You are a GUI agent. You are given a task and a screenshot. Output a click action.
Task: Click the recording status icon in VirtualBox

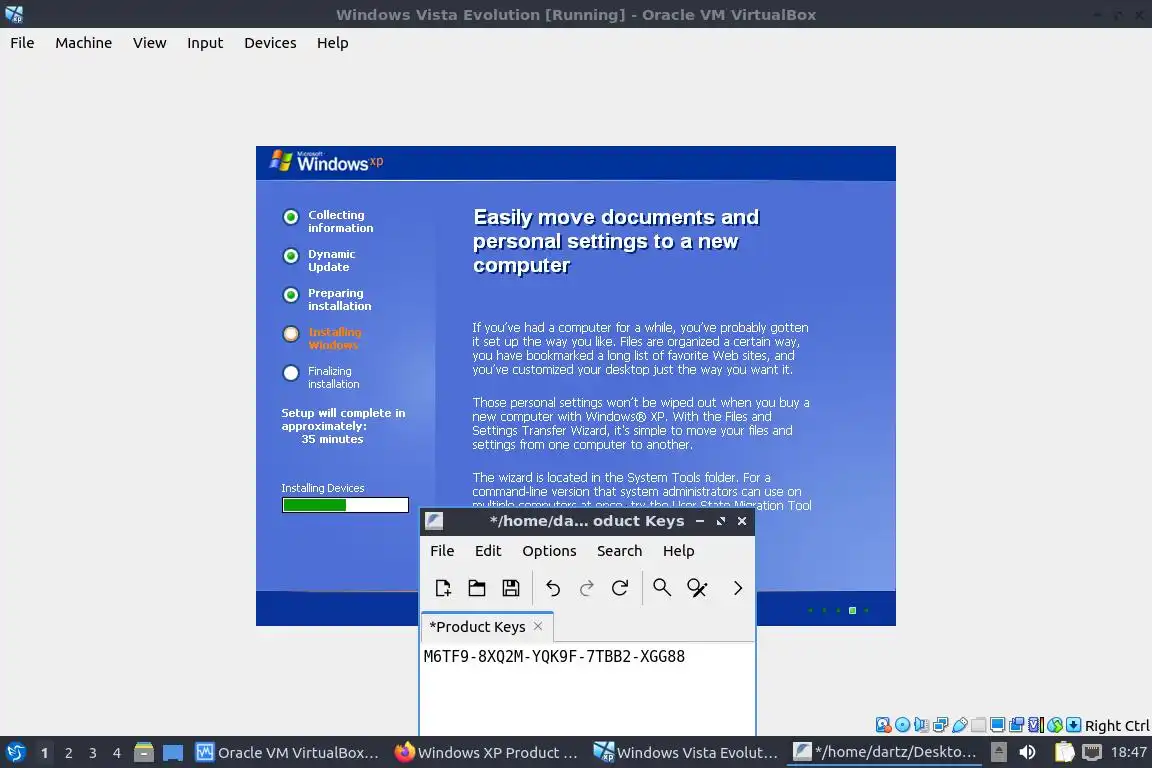coord(1017,725)
